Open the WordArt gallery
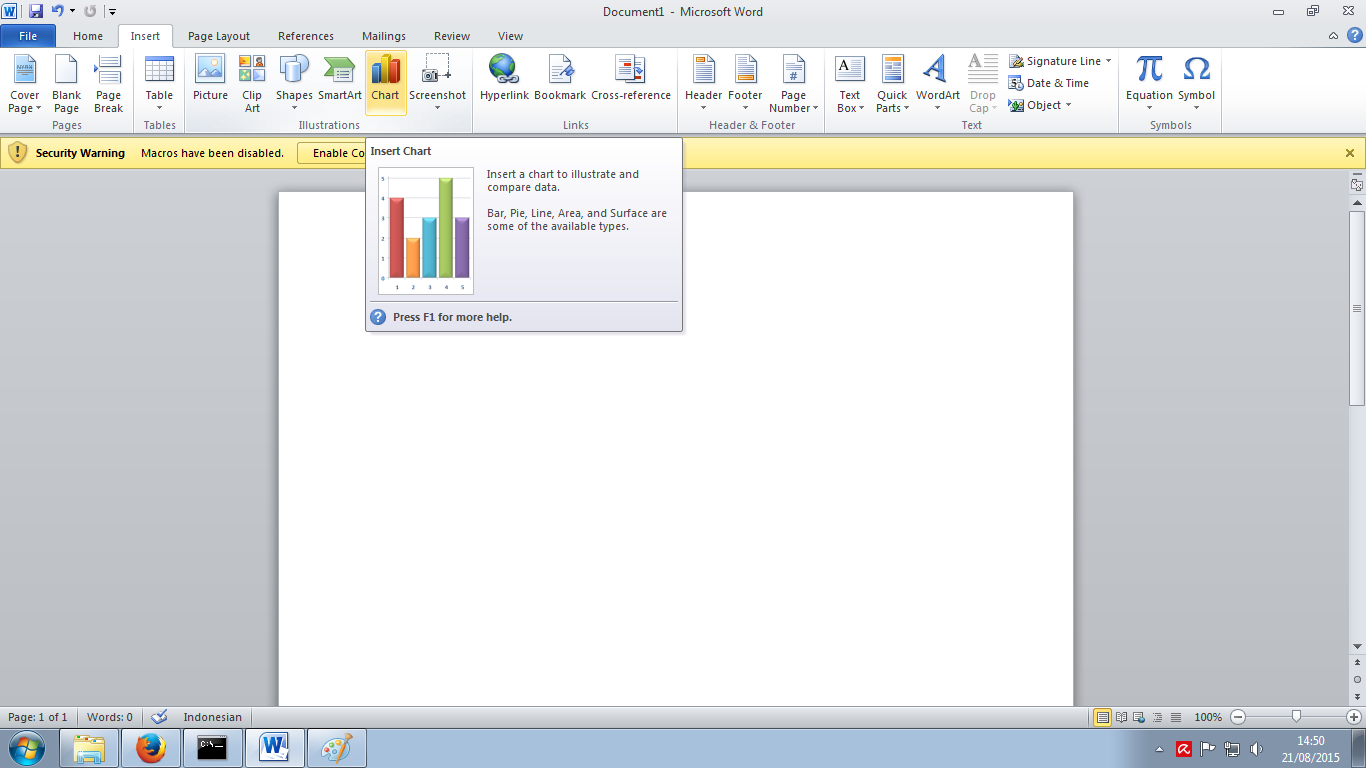Viewport: 1366px width, 768px height. [x=937, y=84]
